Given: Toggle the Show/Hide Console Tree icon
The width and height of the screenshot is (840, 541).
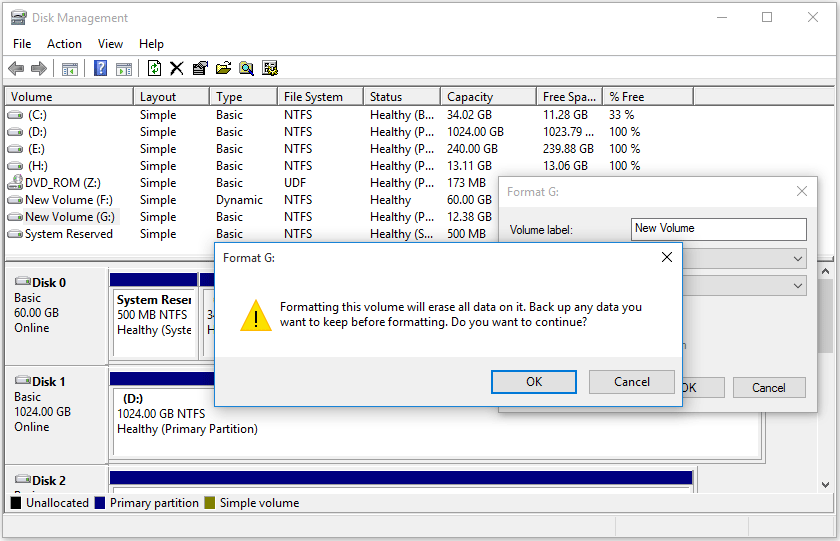Looking at the screenshot, I should [x=70, y=69].
